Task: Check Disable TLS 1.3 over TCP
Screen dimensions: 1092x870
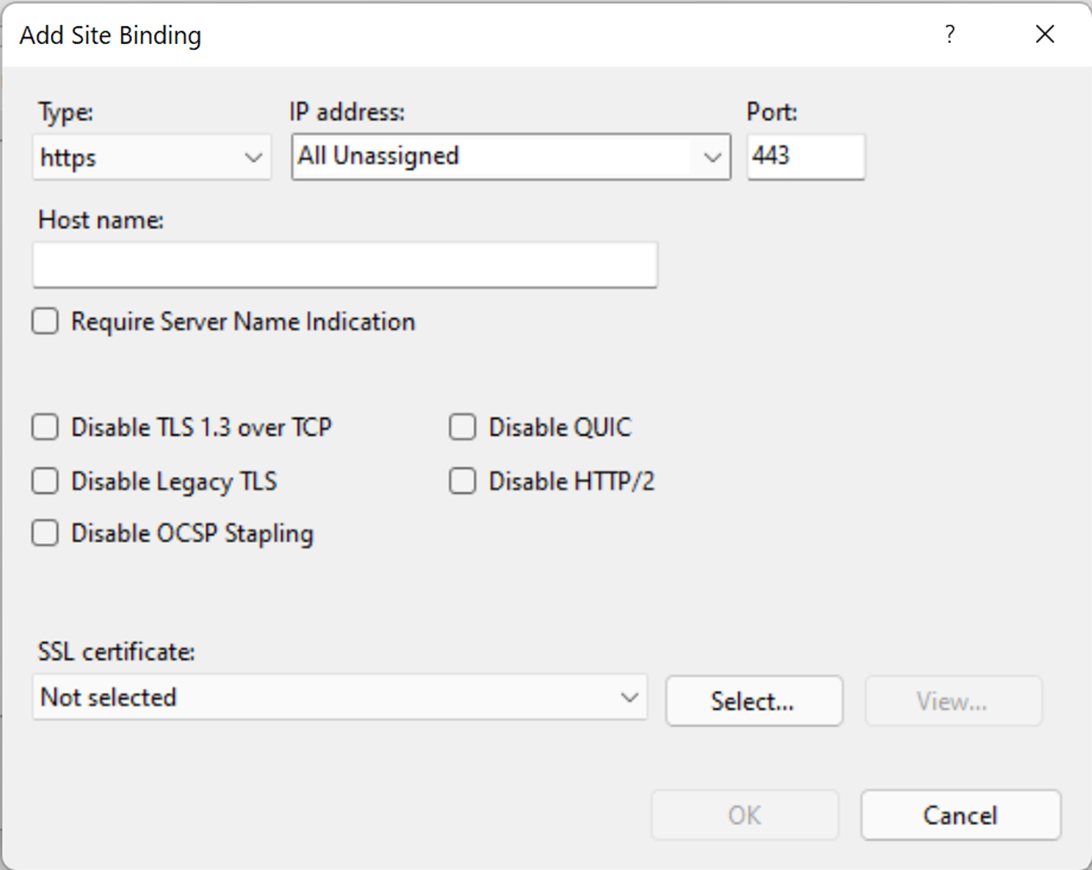Action: point(45,427)
